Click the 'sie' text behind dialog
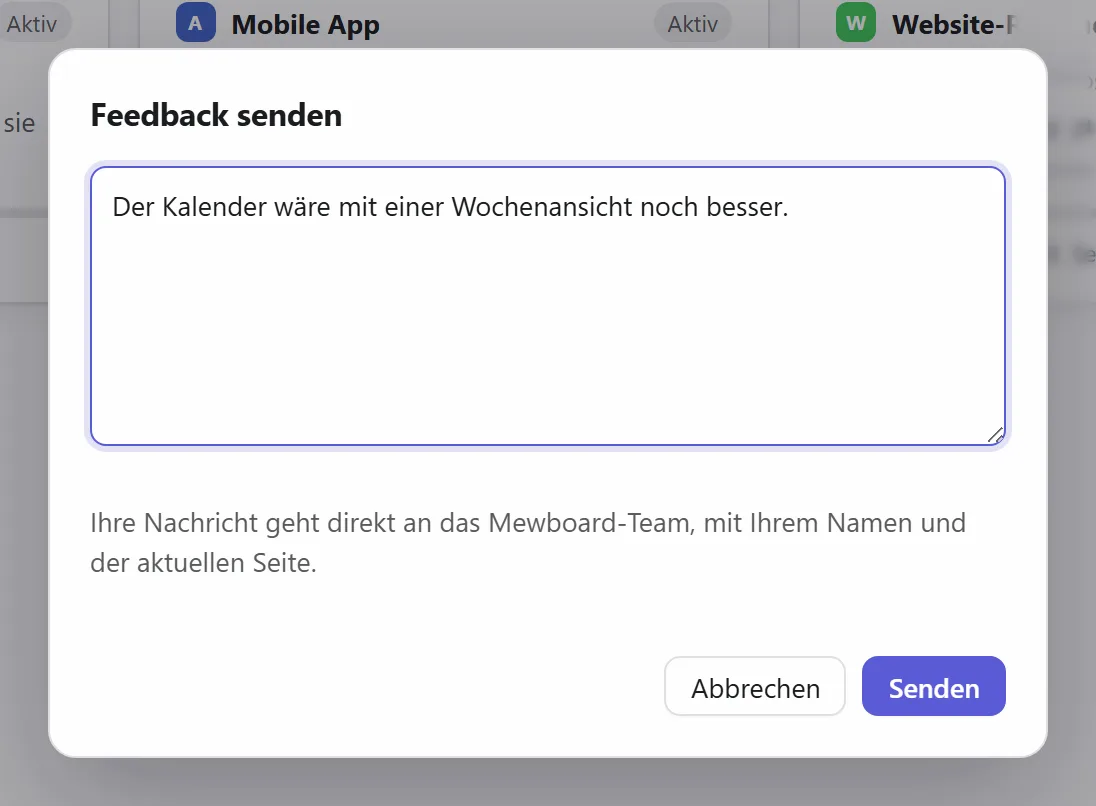1096x806 pixels. [x=20, y=123]
